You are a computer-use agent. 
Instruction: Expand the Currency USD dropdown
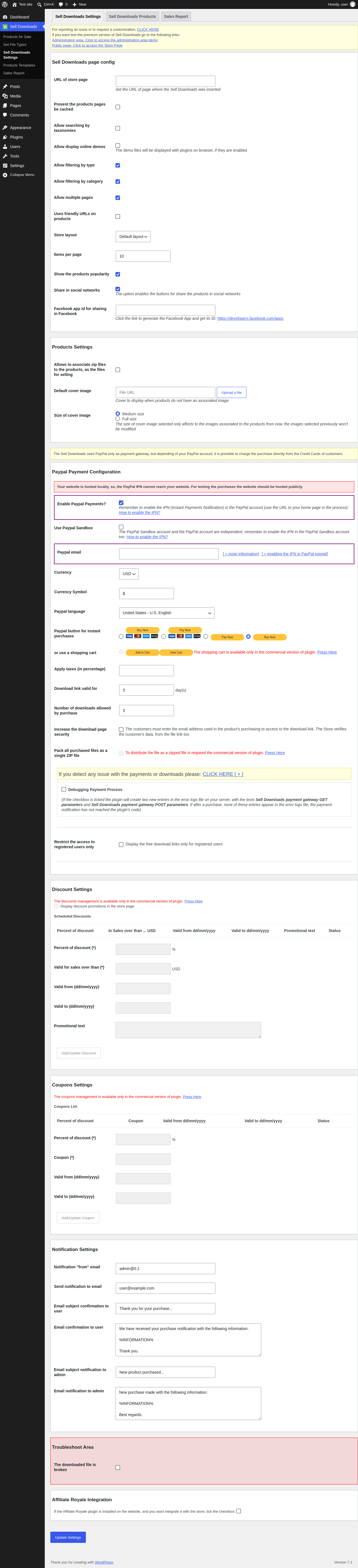(x=129, y=574)
